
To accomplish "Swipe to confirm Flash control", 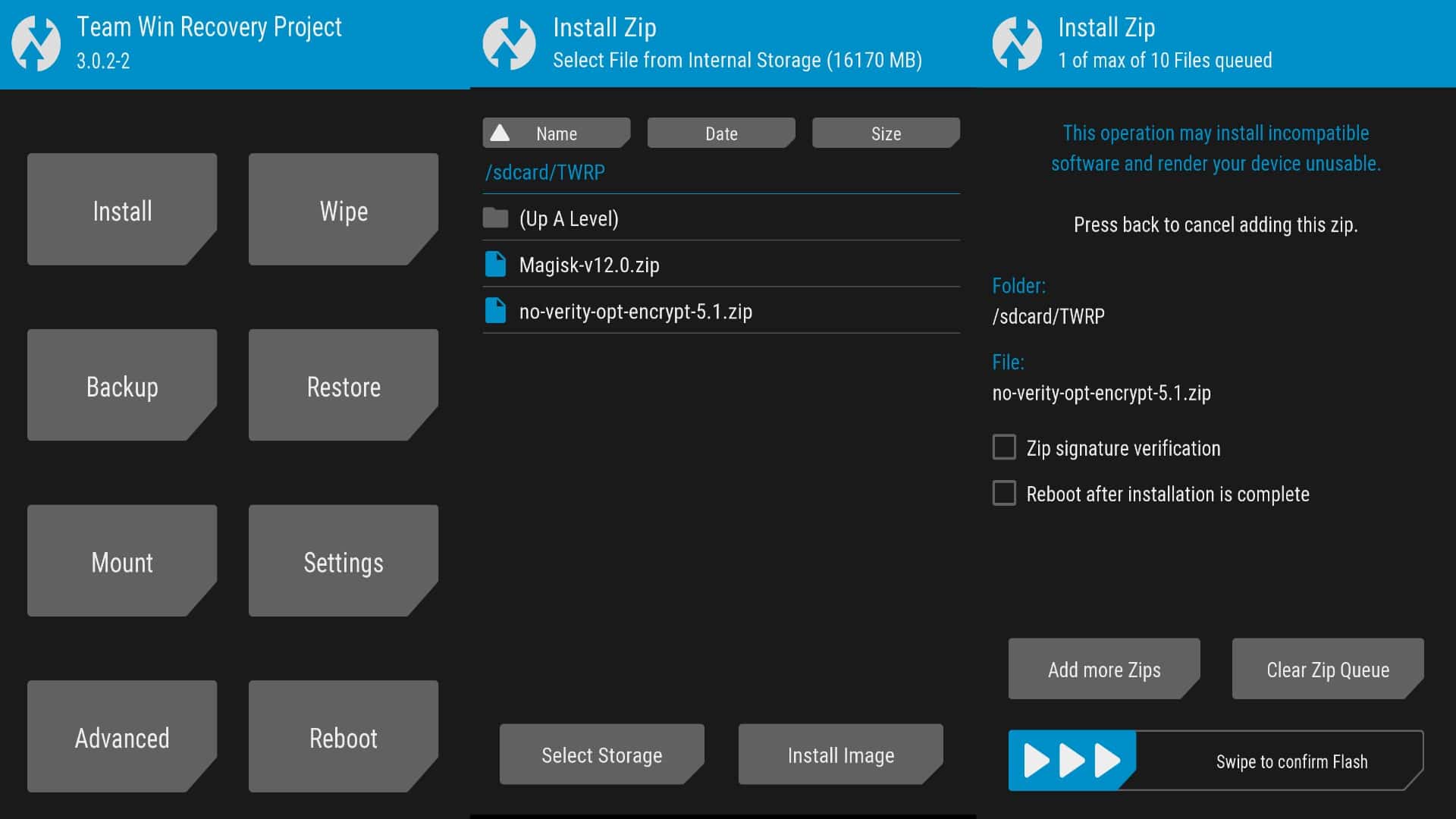I will coord(1214,761).
